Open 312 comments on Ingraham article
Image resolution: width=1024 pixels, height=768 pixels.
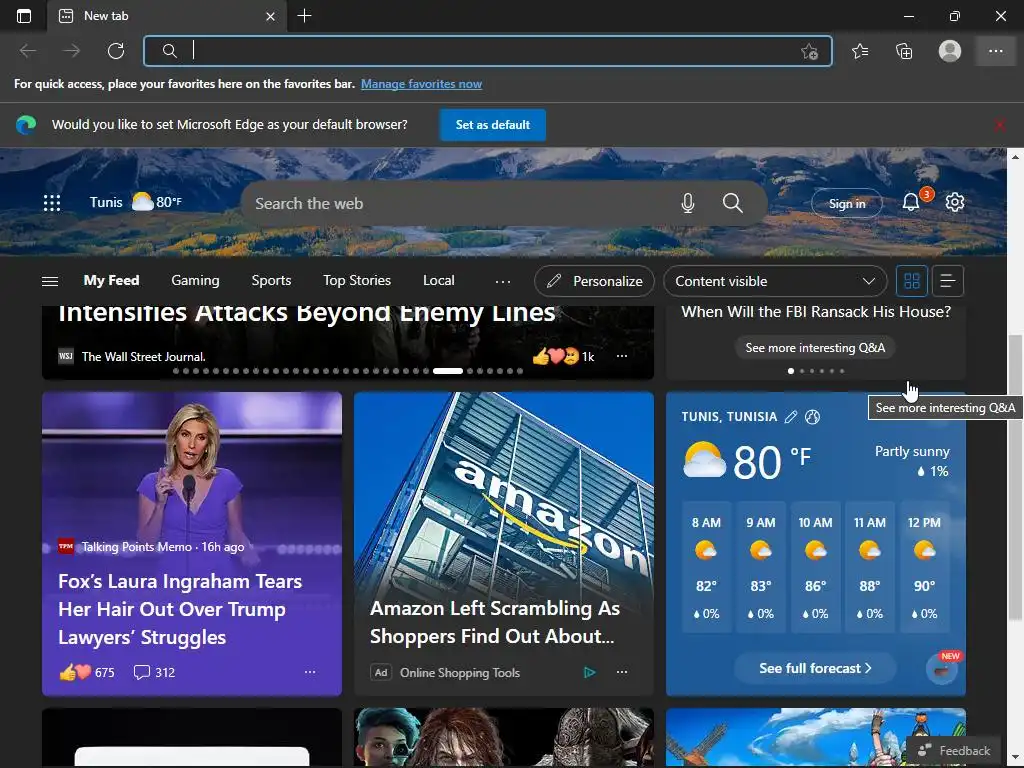(x=154, y=672)
